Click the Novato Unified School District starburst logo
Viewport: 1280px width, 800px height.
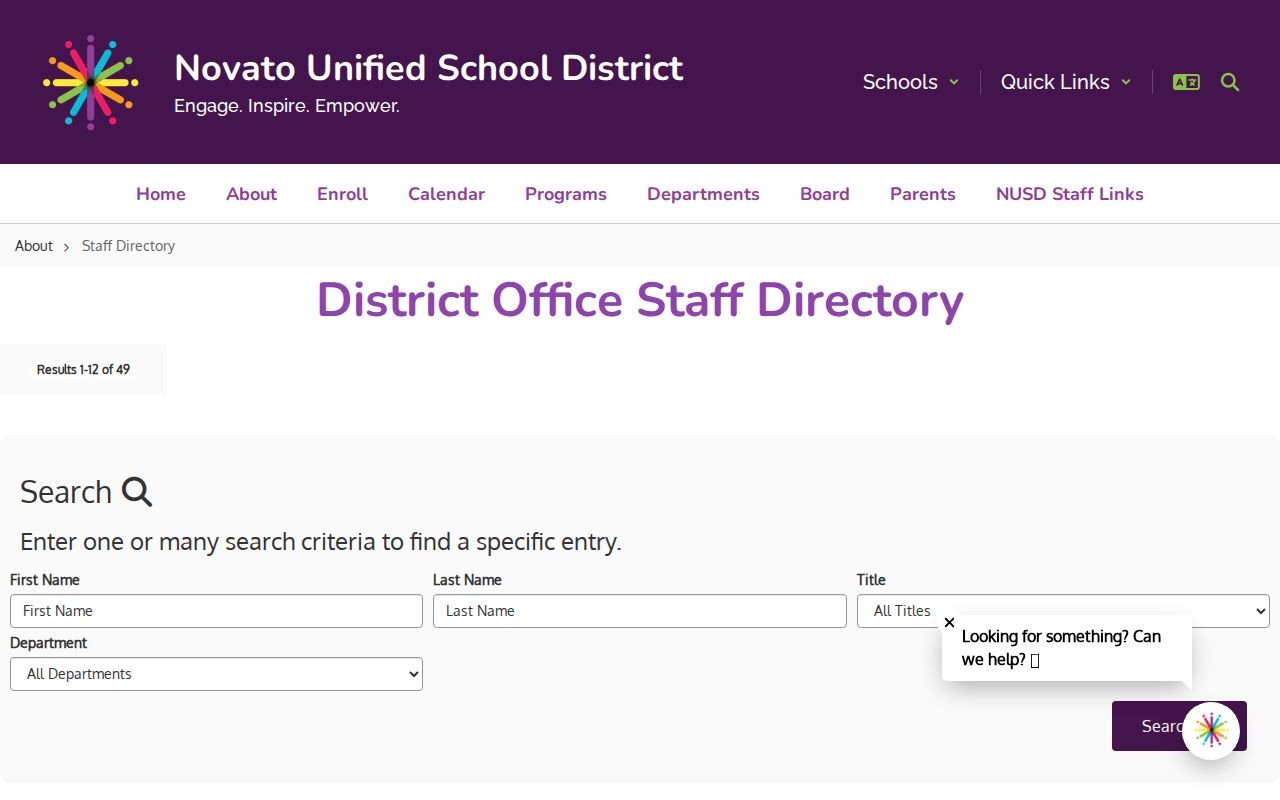point(91,82)
